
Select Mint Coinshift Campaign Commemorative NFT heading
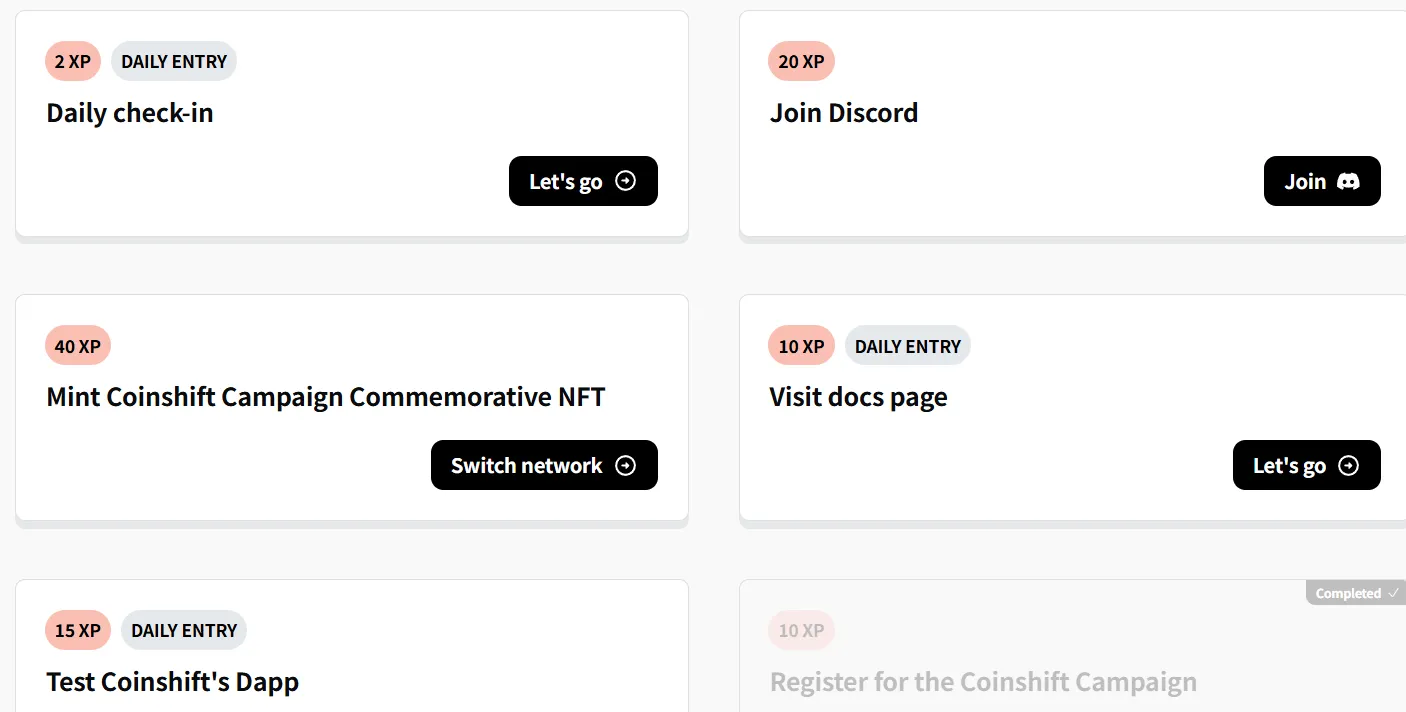(x=326, y=397)
